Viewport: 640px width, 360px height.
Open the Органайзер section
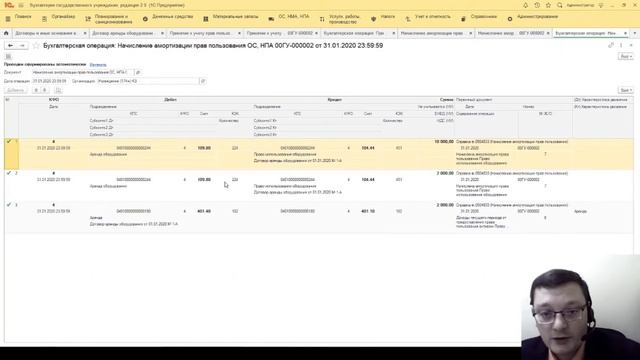(x=59, y=18)
